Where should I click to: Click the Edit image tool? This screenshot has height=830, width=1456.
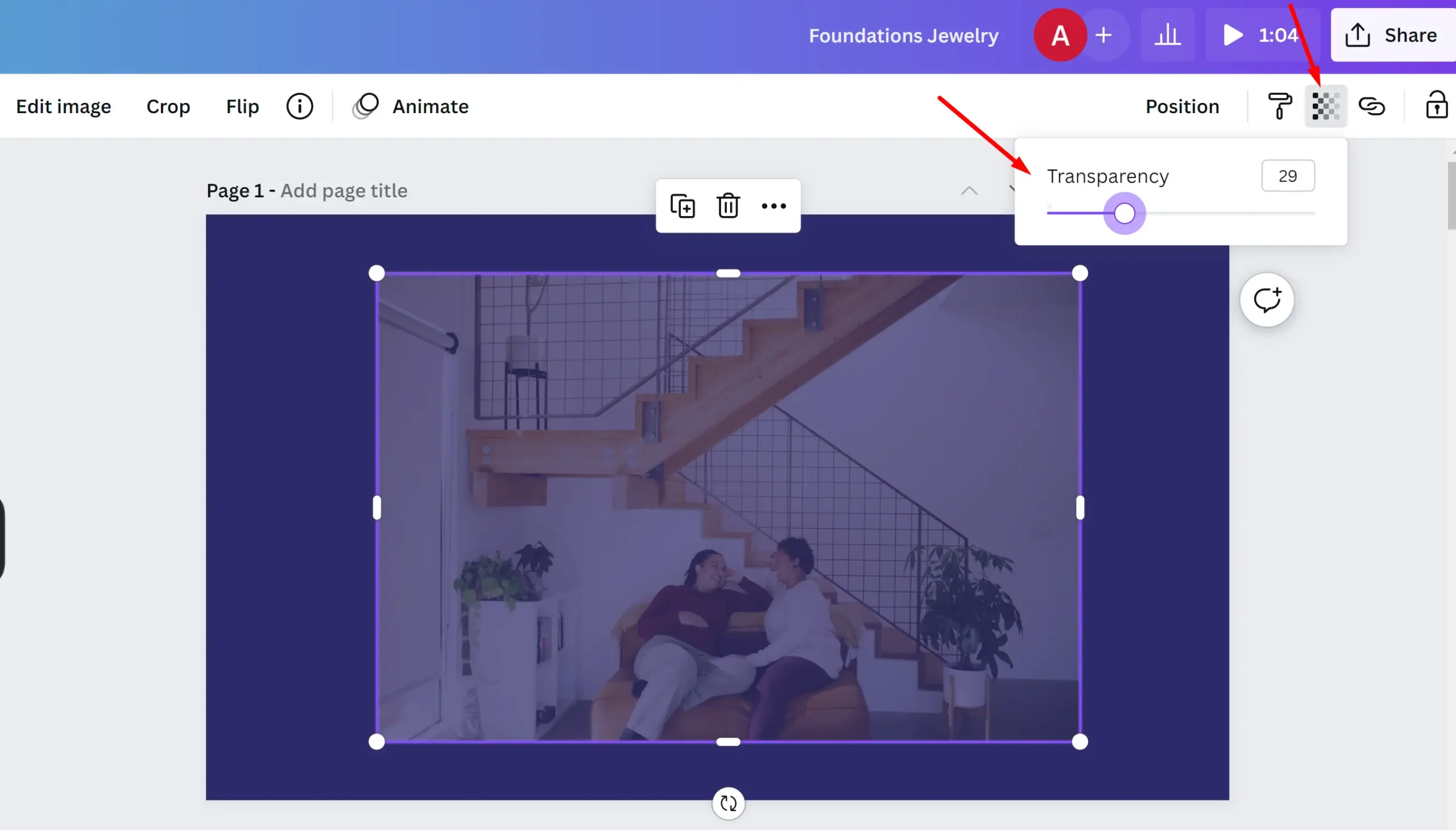[x=63, y=106]
